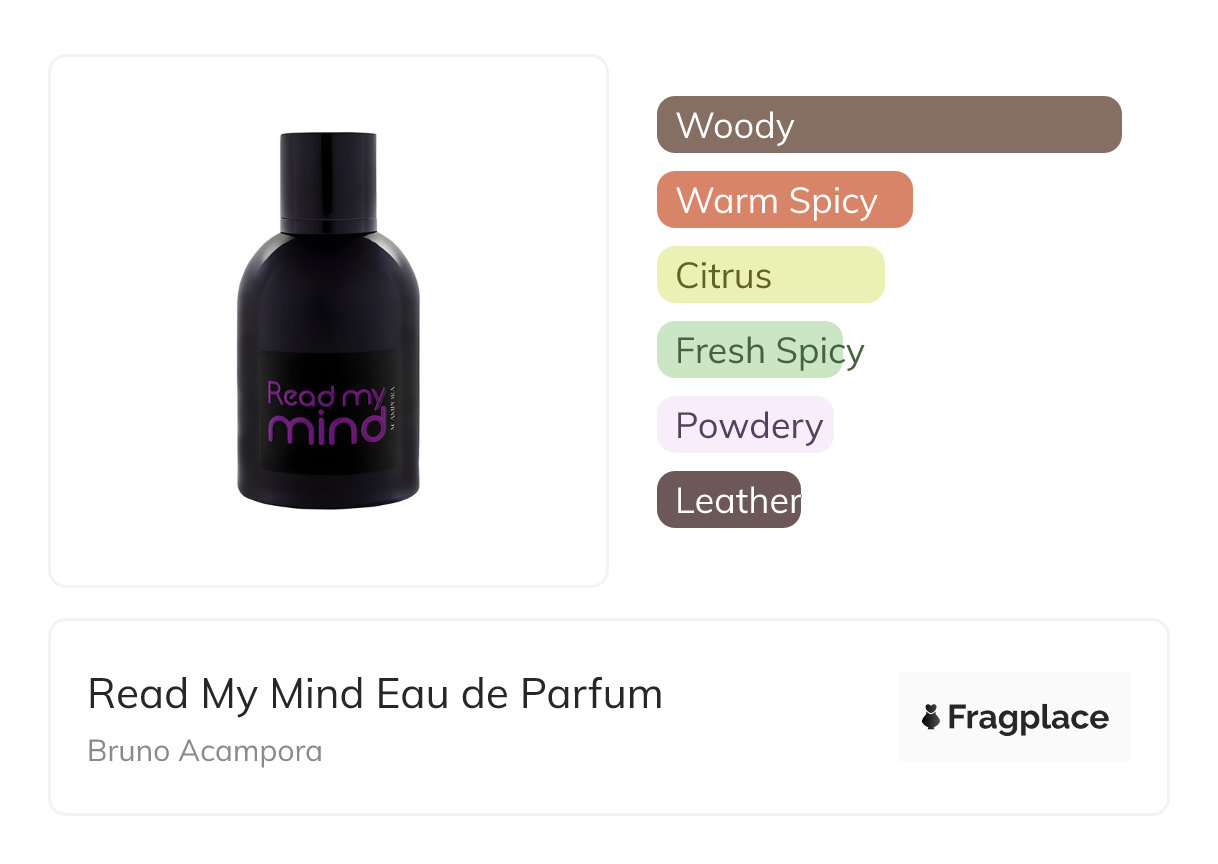Image resolution: width=1218 pixels, height=864 pixels.
Task: Click the rounded base of the bottle
Action: pos(329,492)
